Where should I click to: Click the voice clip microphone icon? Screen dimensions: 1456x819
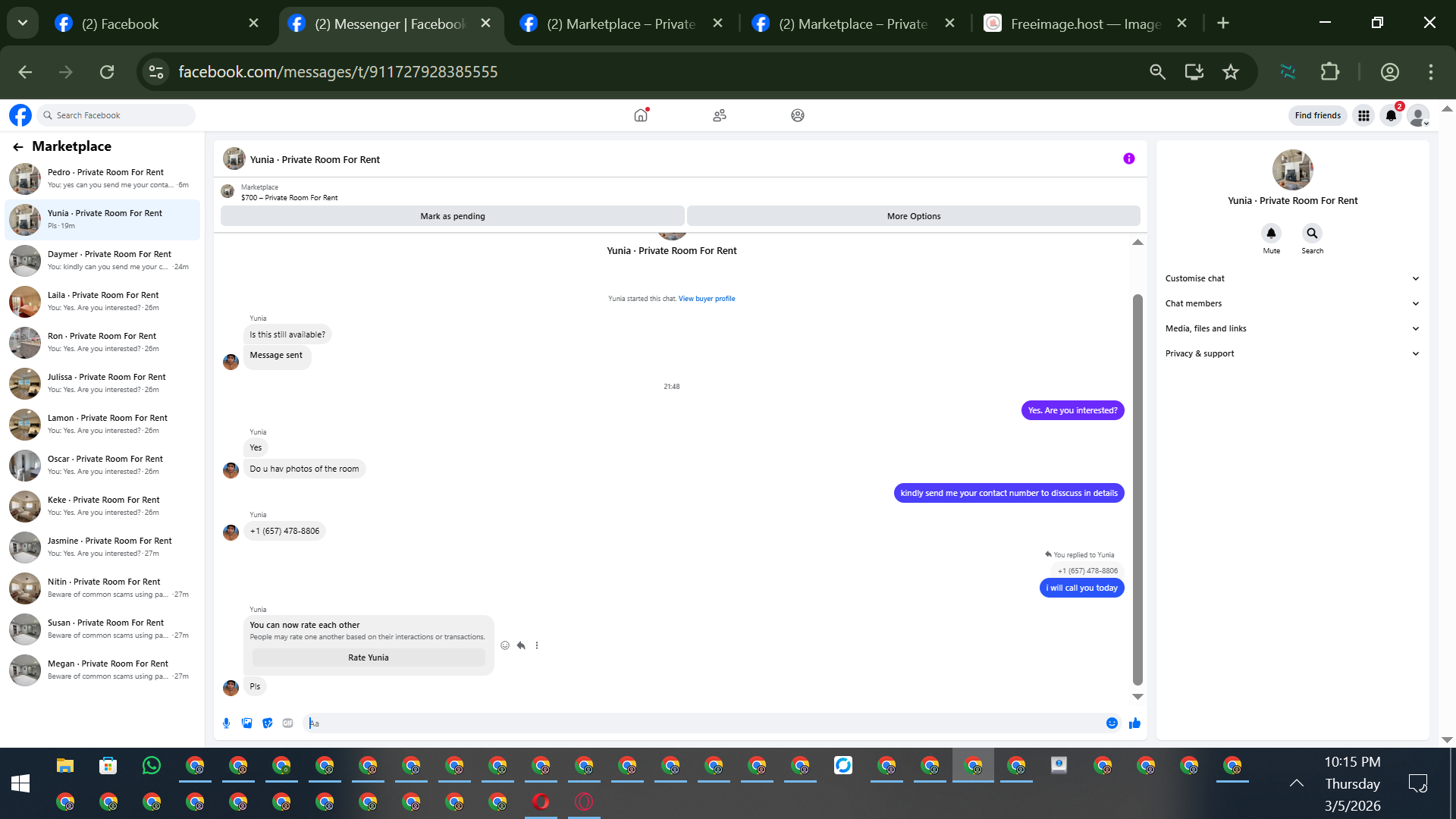coord(226,723)
